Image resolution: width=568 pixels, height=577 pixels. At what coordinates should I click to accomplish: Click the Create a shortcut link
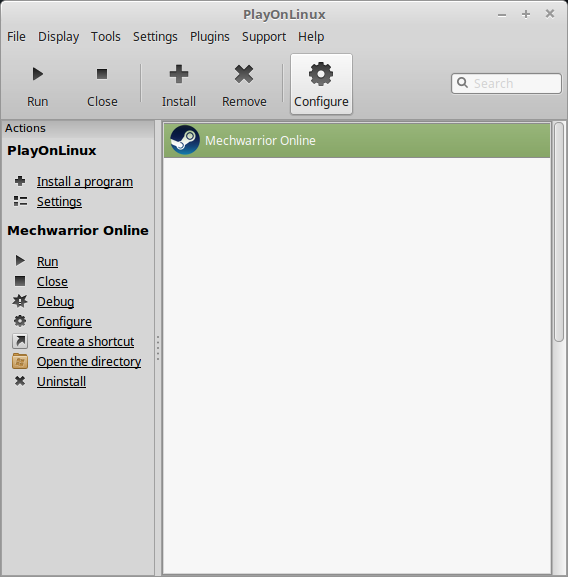pyautogui.click(x=85, y=341)
